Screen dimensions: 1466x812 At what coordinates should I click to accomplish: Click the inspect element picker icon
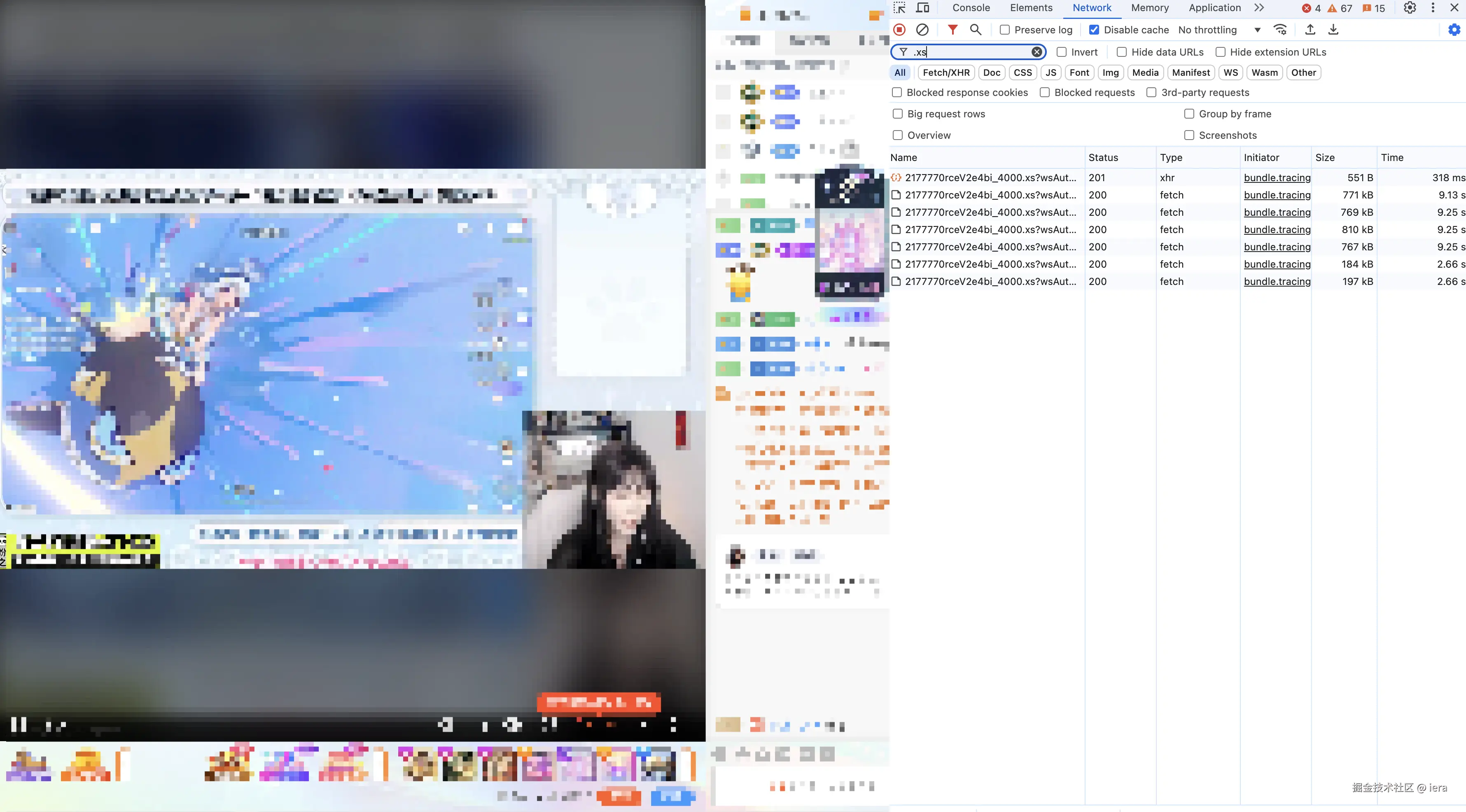899,8
